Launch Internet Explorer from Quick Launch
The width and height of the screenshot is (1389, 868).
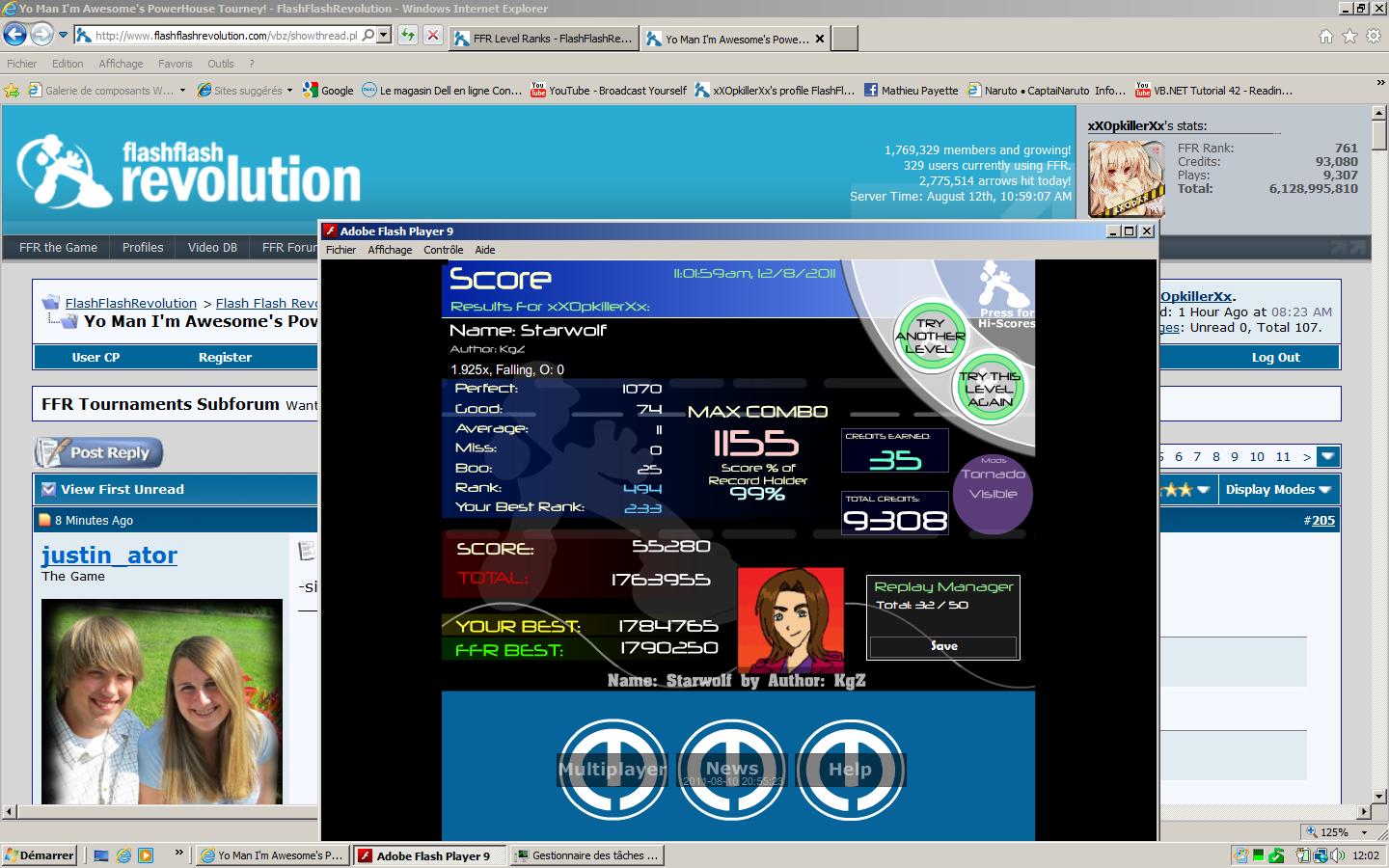click(123, 855)
